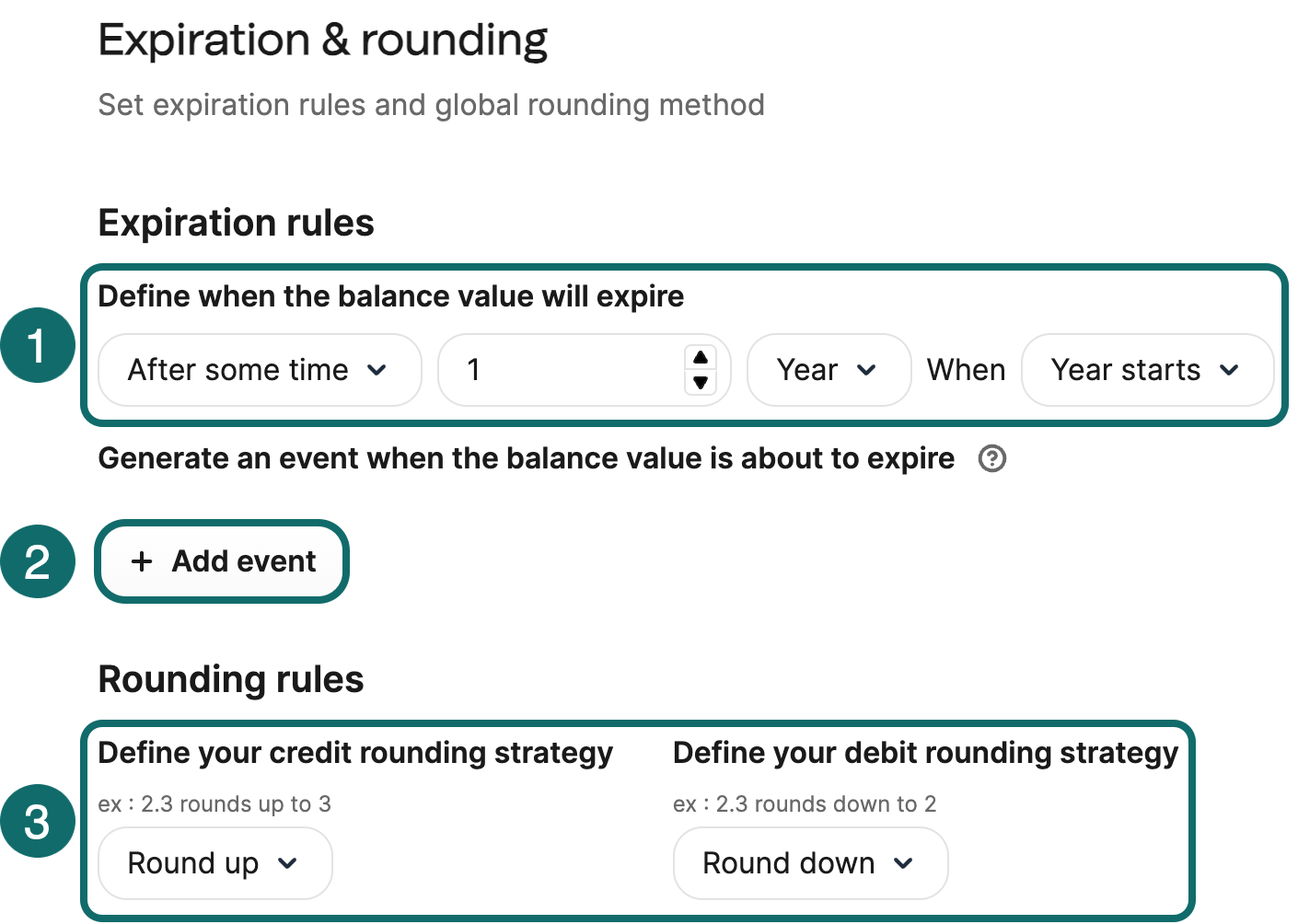Click the 'Rounding rules' section title
This screenshot has height=924, width=1298.
[230, 679]
